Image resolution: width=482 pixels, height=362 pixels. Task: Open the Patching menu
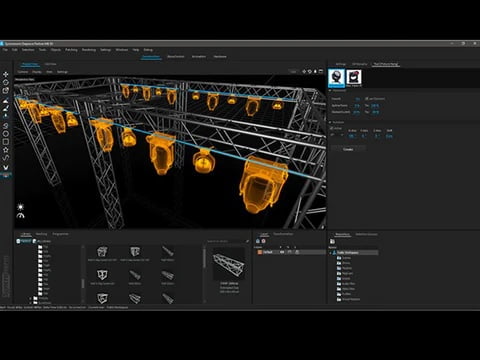pyautogui.click(x=71, y=50)
